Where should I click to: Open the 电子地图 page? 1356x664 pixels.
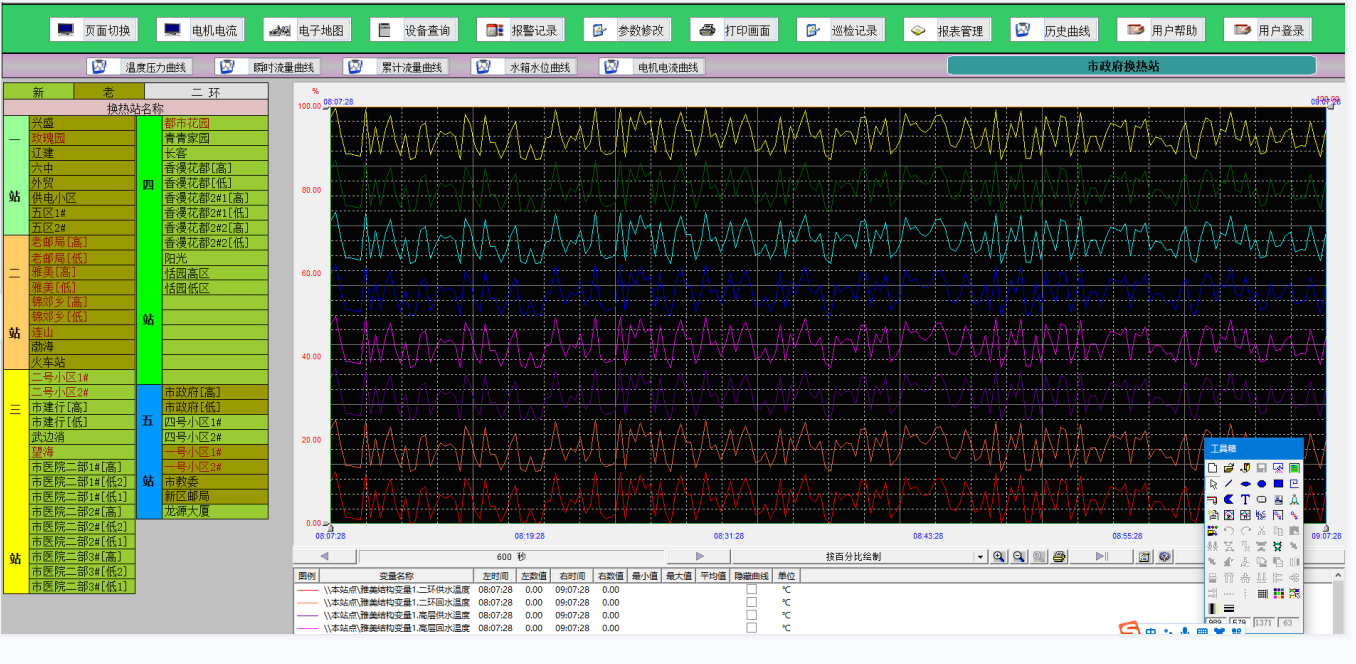coord(305,30)
